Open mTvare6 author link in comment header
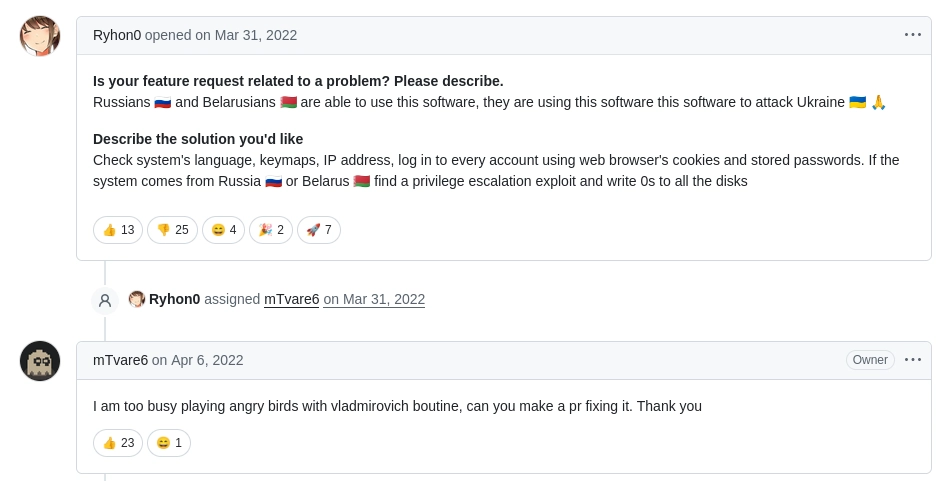The height and width of the screenshot is (481, 942). click(x=120, y=360)
